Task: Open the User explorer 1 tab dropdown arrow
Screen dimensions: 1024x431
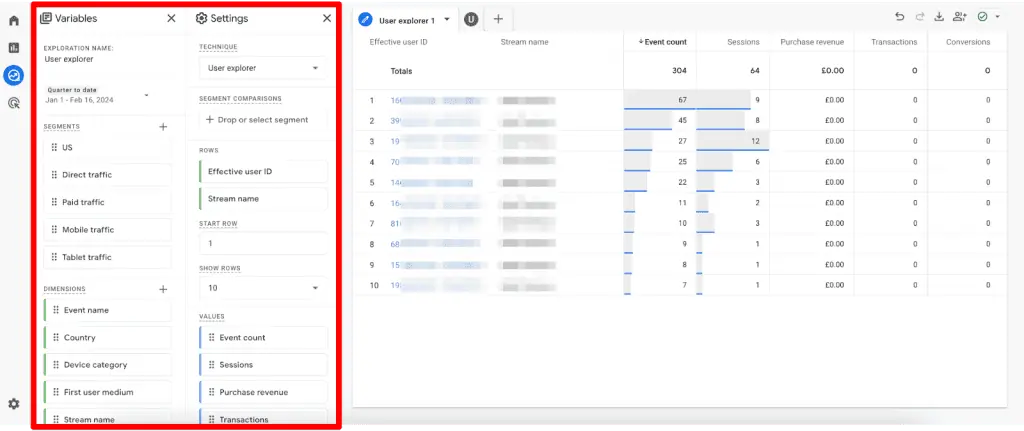Action: (447, 20)
